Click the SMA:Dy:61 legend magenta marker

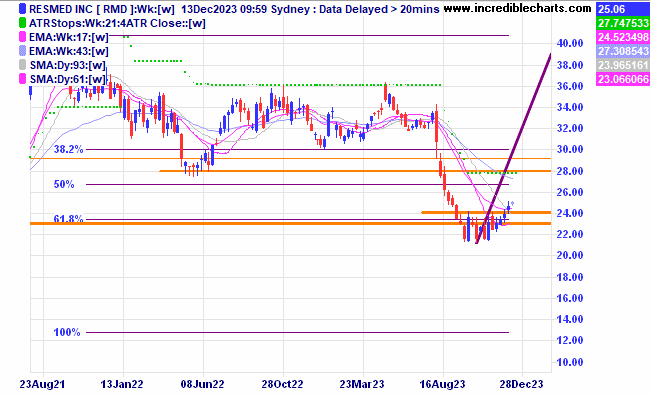(22, 79)
